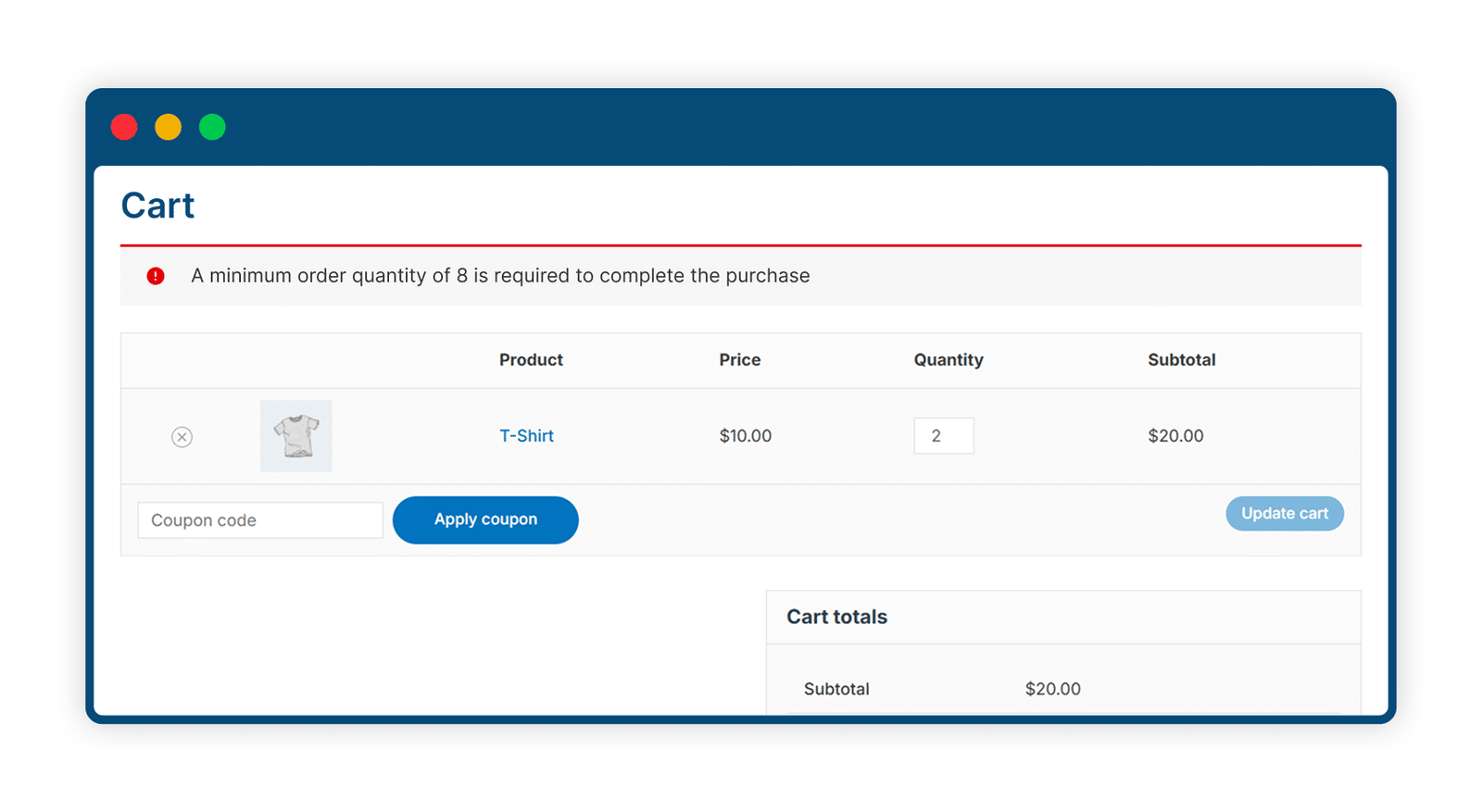Click into the Coupon code field
Screen dimensions: 1482x812
coord(260,520)
